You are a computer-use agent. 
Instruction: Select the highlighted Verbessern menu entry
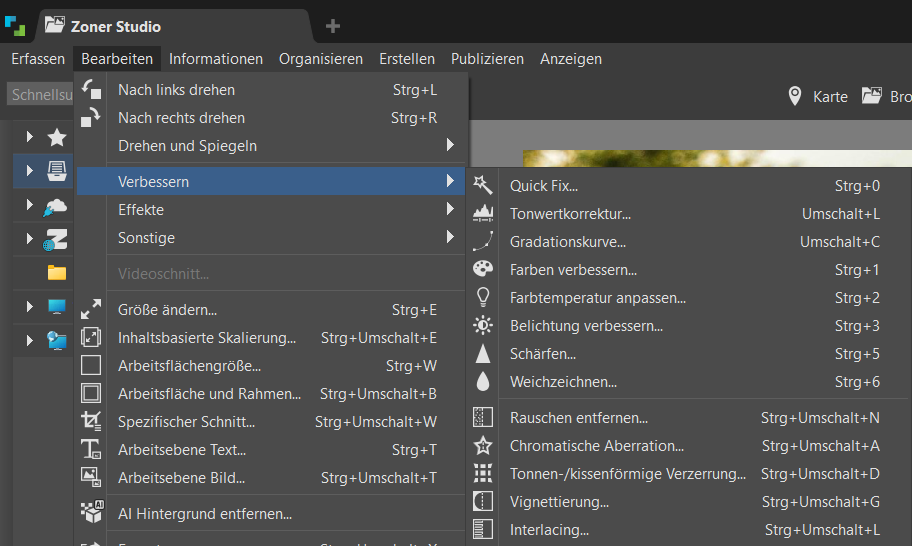[272, 181]
